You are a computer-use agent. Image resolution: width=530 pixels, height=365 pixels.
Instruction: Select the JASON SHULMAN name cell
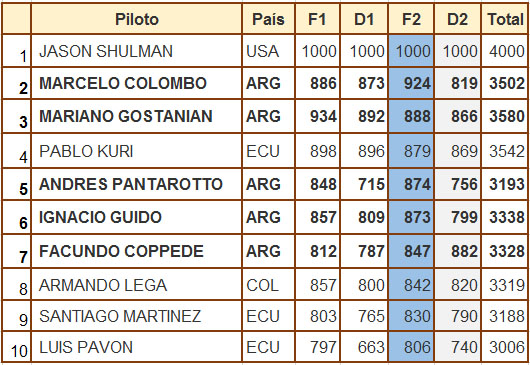coord(137,51)
